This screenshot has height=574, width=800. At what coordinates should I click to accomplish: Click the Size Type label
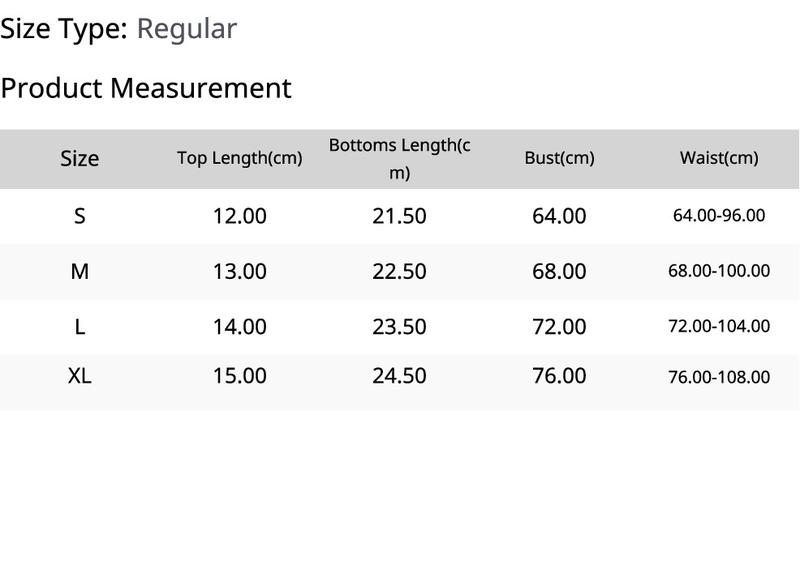tap(64, 29)
